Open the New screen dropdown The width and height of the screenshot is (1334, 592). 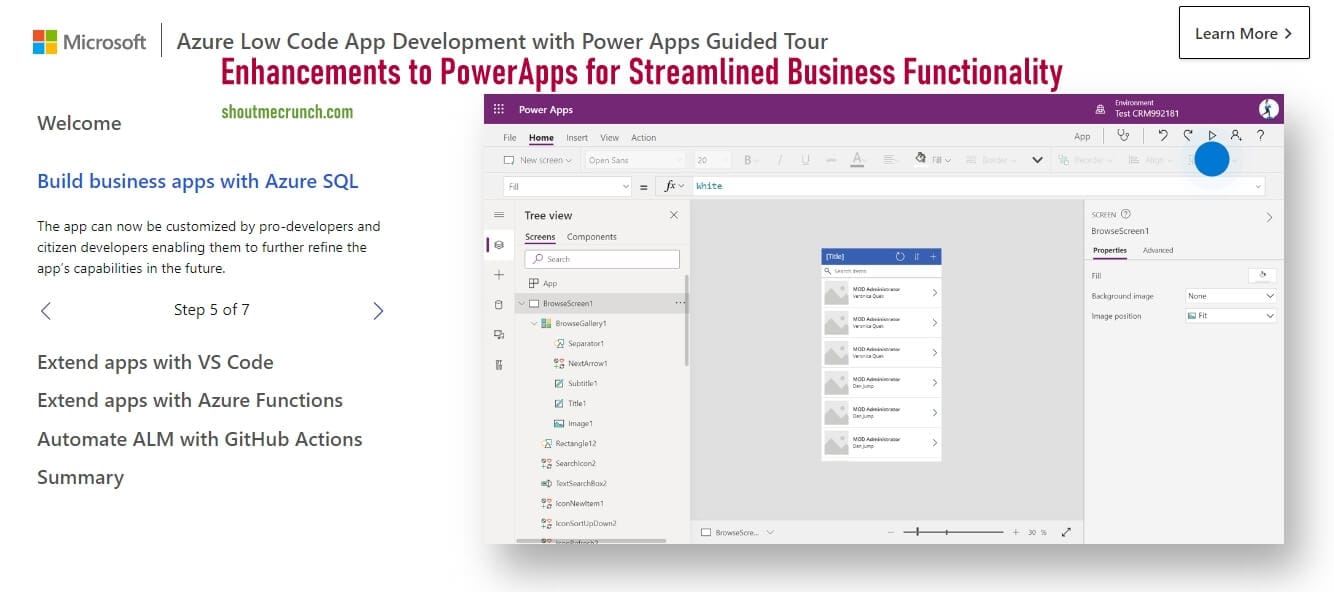click(538, 160)
